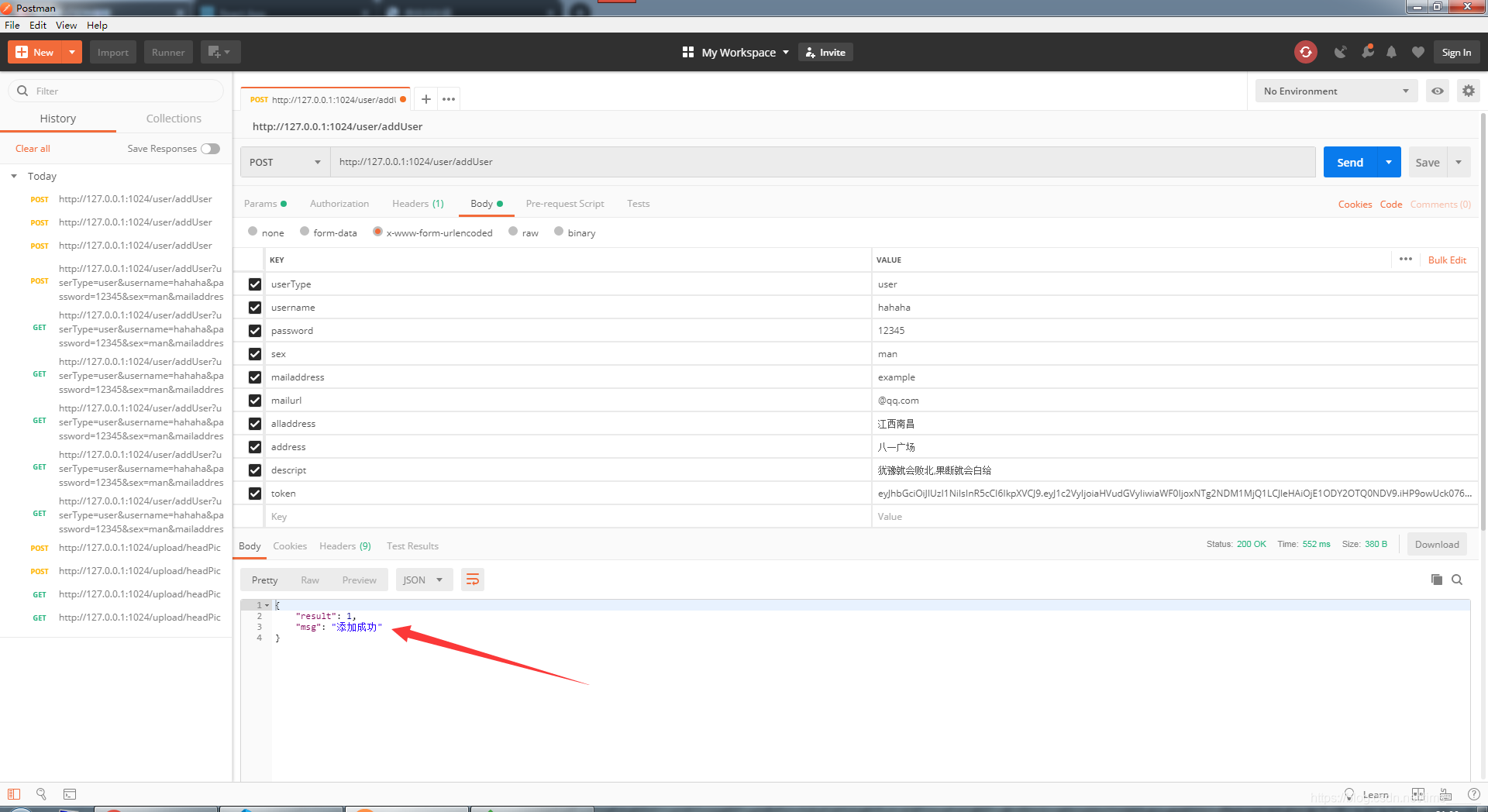Image resolution: width=1488 pixels, height=812 pixels.
Task: Open the Cookies link near Code
Action: tap(1355, 204)
